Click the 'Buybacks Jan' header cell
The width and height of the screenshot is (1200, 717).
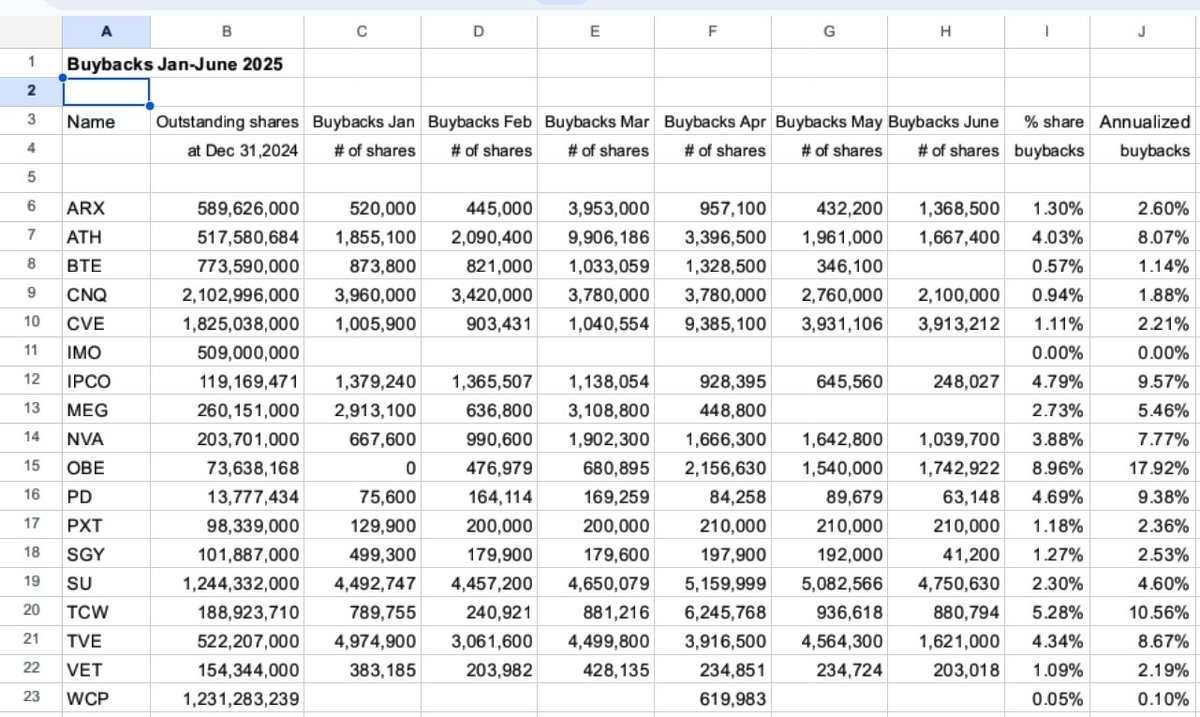tap(362, 122)
